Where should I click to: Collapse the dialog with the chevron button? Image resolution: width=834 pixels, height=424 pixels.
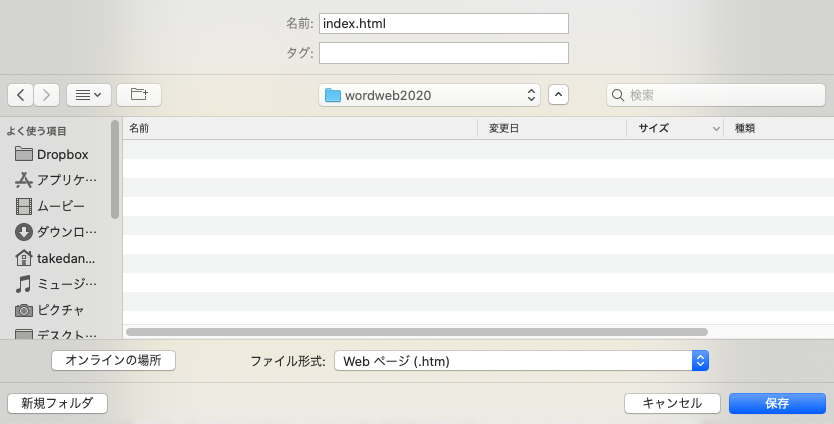click(559, 95)
